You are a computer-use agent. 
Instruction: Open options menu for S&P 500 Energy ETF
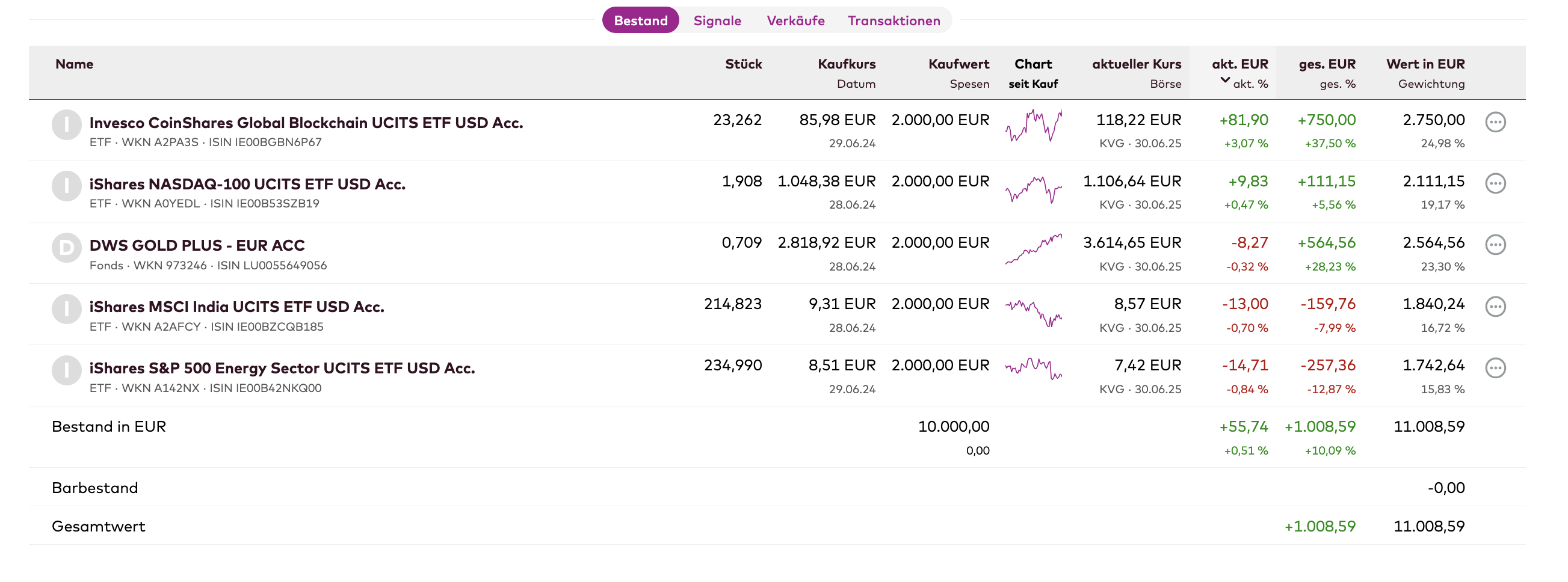pos(1495,368)
